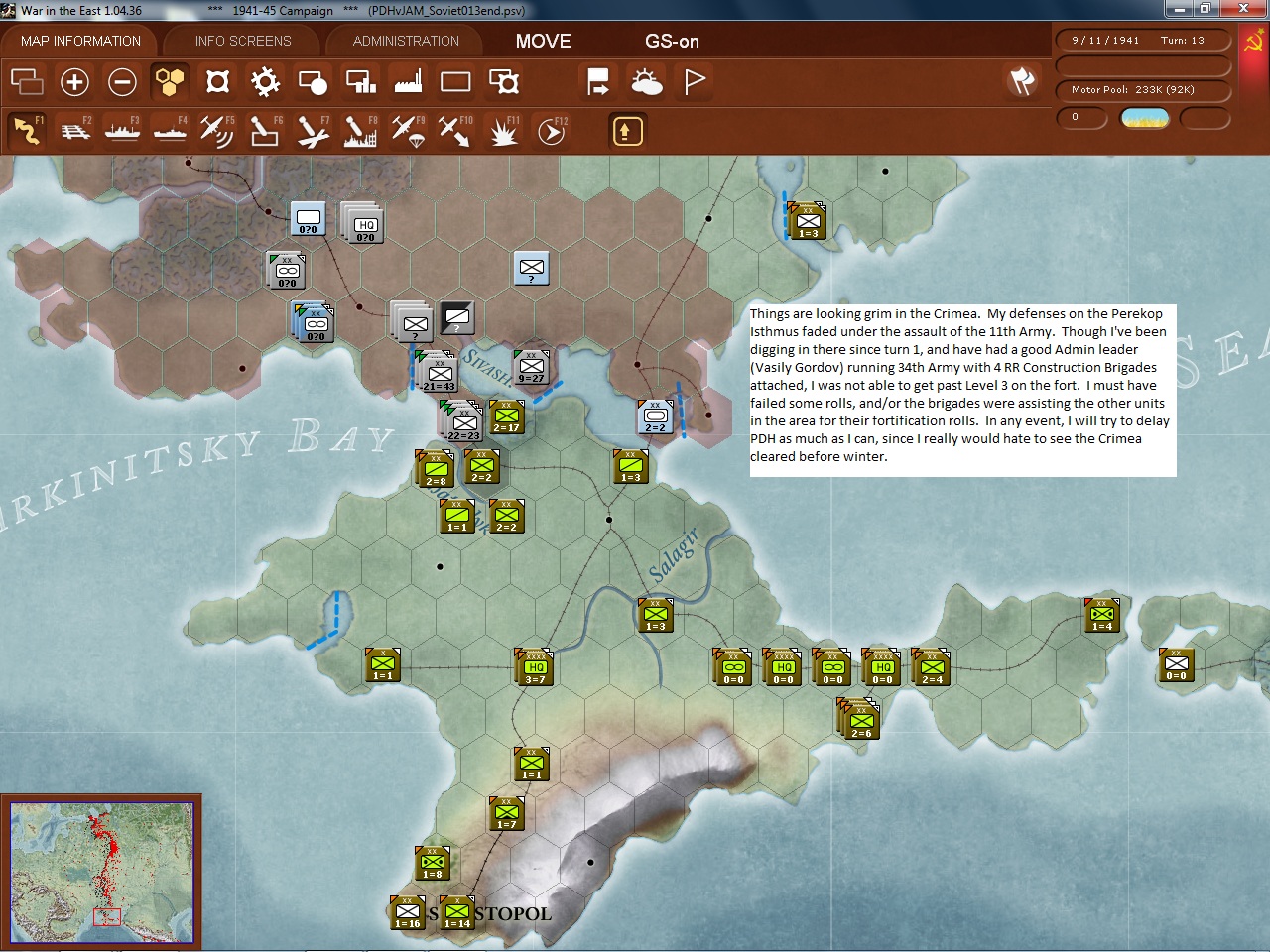Click the MOVE mode label
This screenshot has width=1270, height=952.
pos(544,41)
